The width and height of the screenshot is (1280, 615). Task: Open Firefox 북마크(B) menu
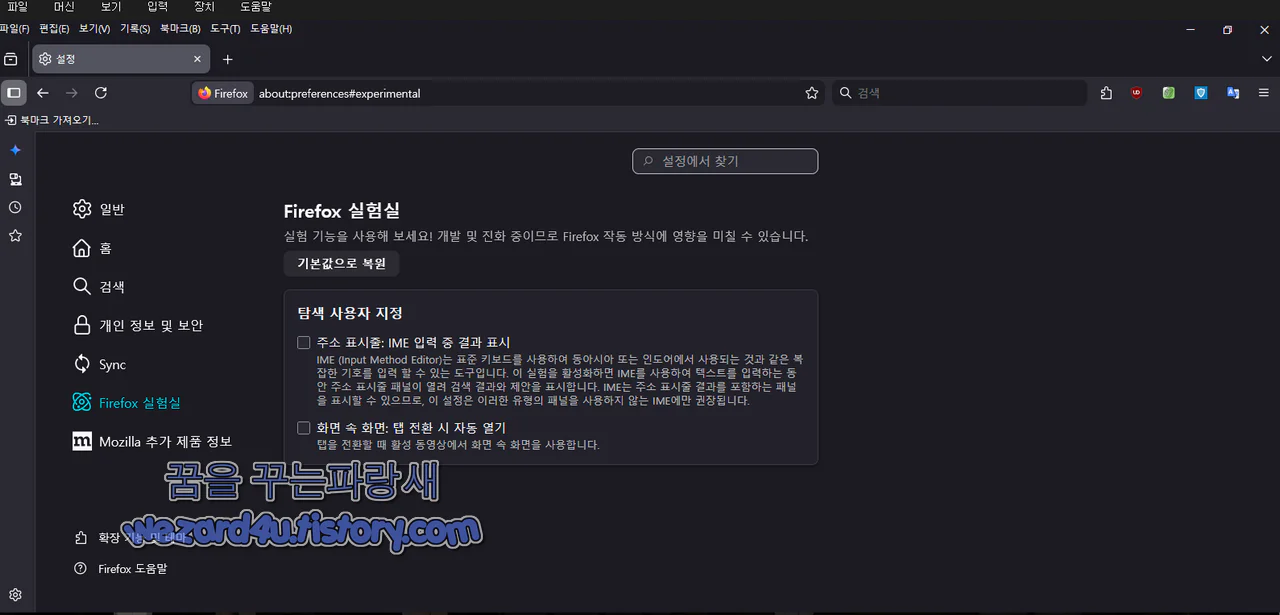[x=180, y=29]
